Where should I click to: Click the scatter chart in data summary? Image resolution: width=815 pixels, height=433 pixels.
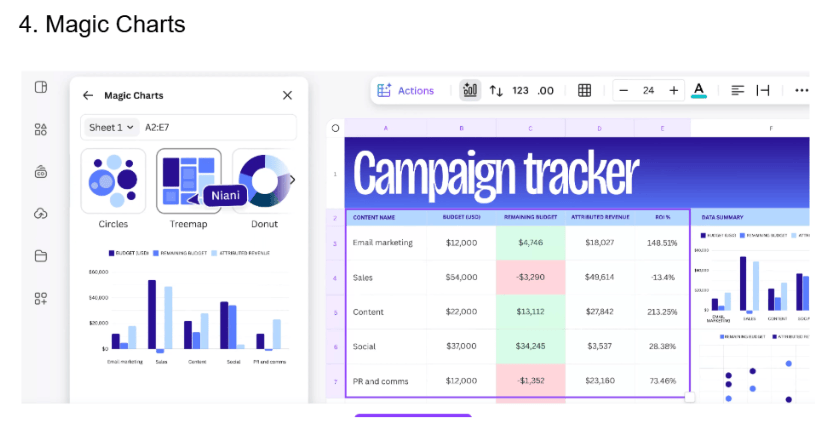tap(753, 368)
